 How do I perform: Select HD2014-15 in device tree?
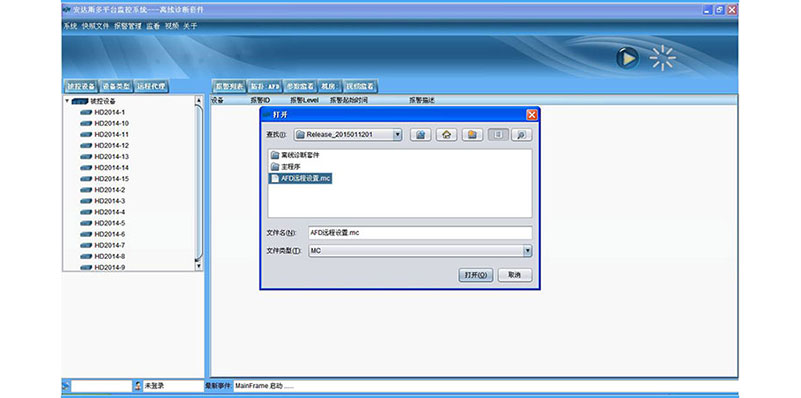click(x=111, y=179)
